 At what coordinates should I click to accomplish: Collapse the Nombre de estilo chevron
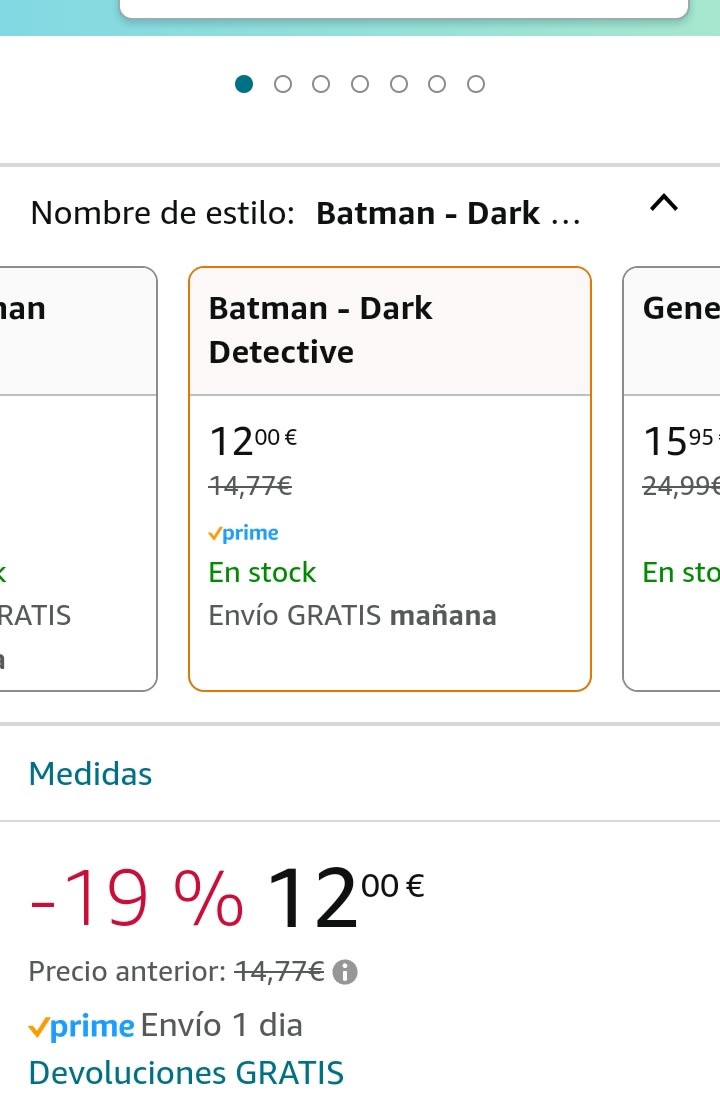663,204
